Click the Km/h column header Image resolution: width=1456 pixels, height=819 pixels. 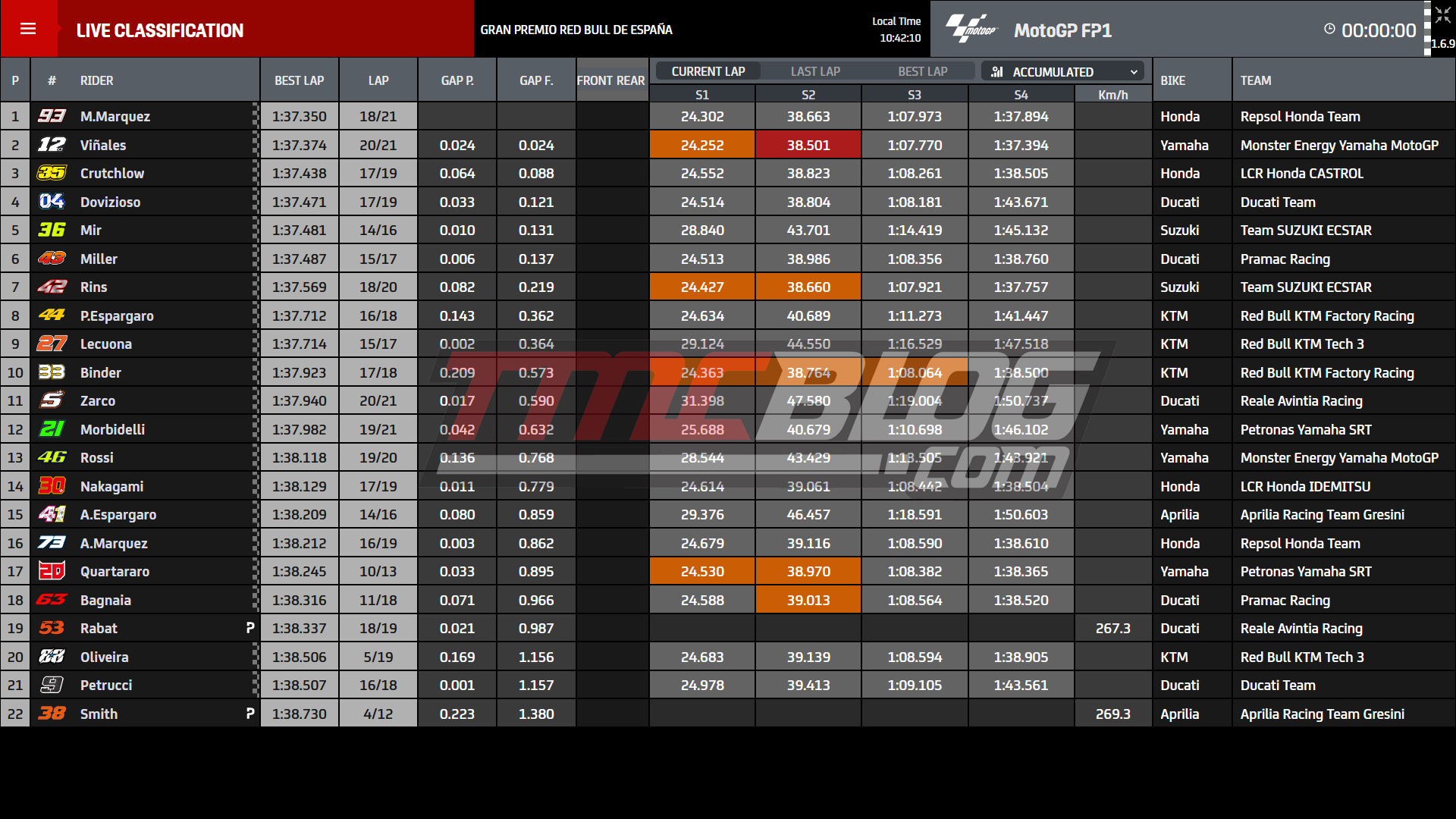pos(1112,95)
